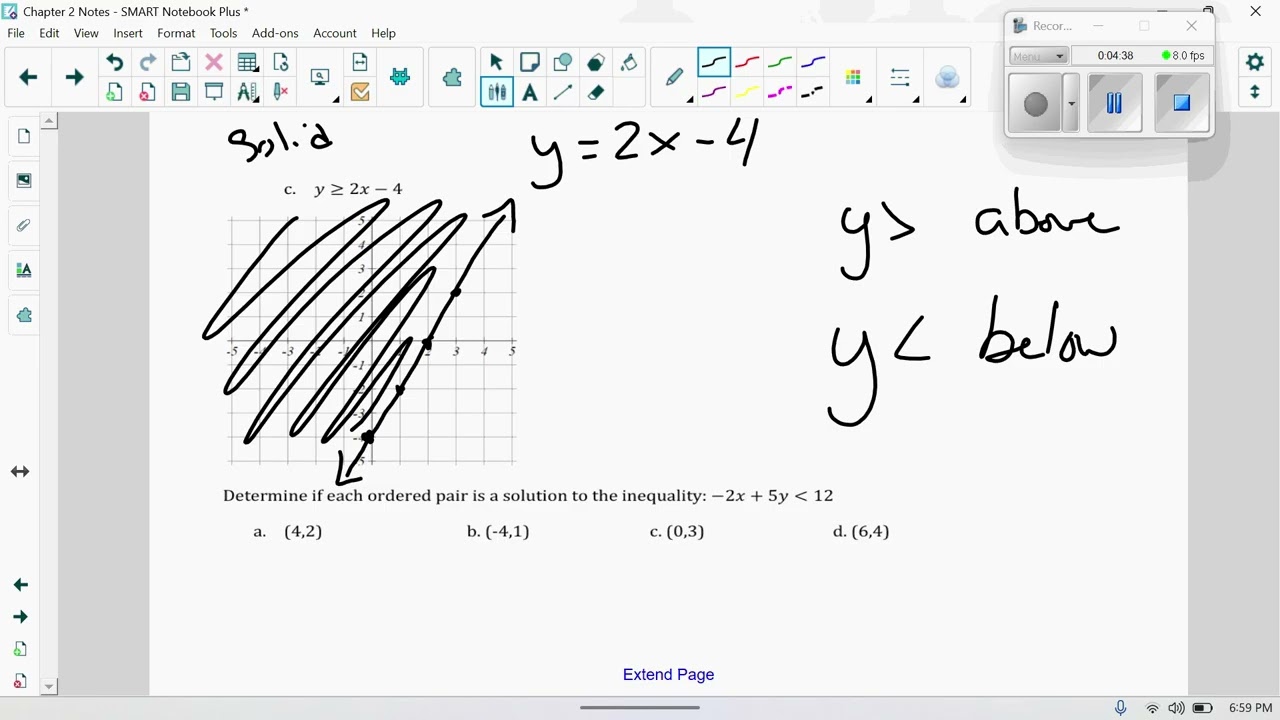Undo the last action
The image size is (1280, 720).
click(x=114, y=63)
